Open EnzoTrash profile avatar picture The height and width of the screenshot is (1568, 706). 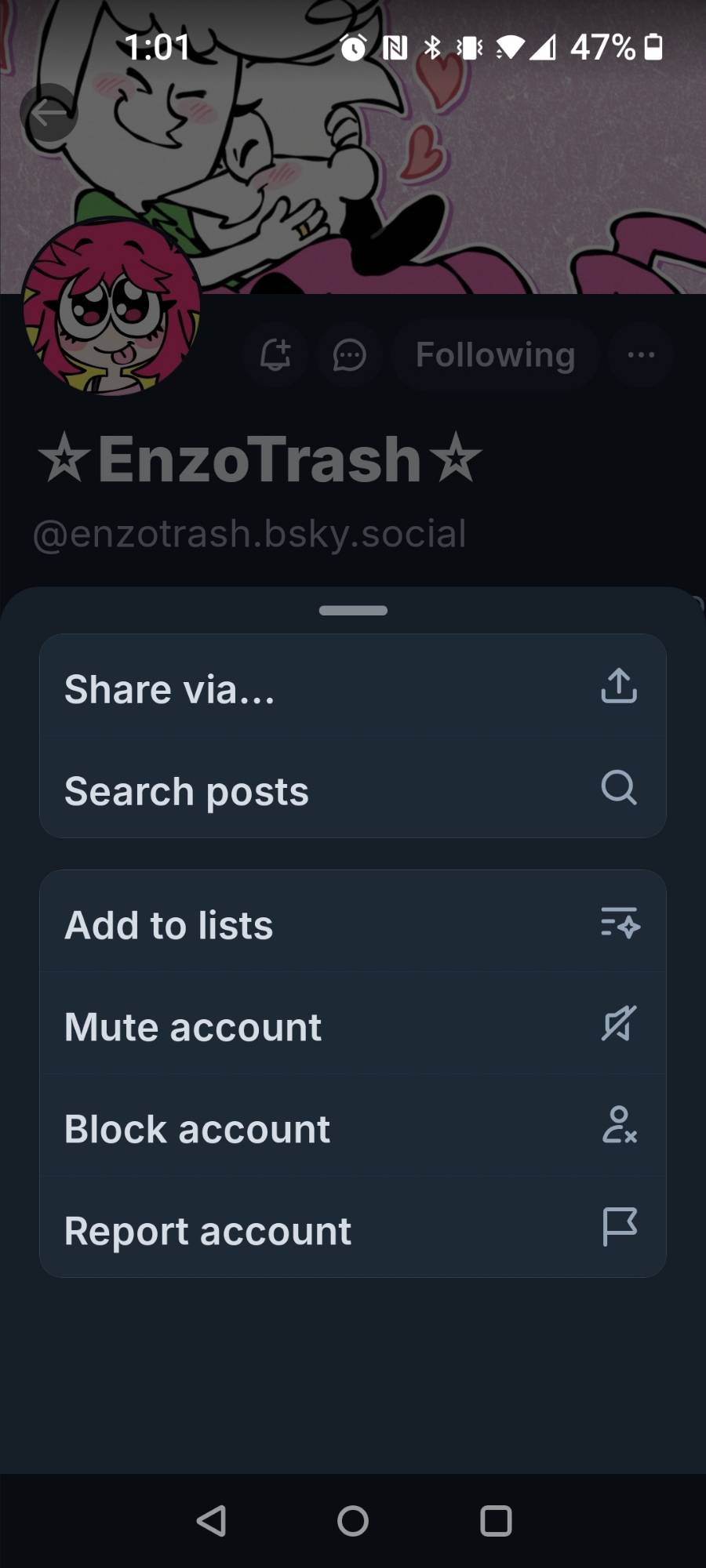tap(111, 307)
